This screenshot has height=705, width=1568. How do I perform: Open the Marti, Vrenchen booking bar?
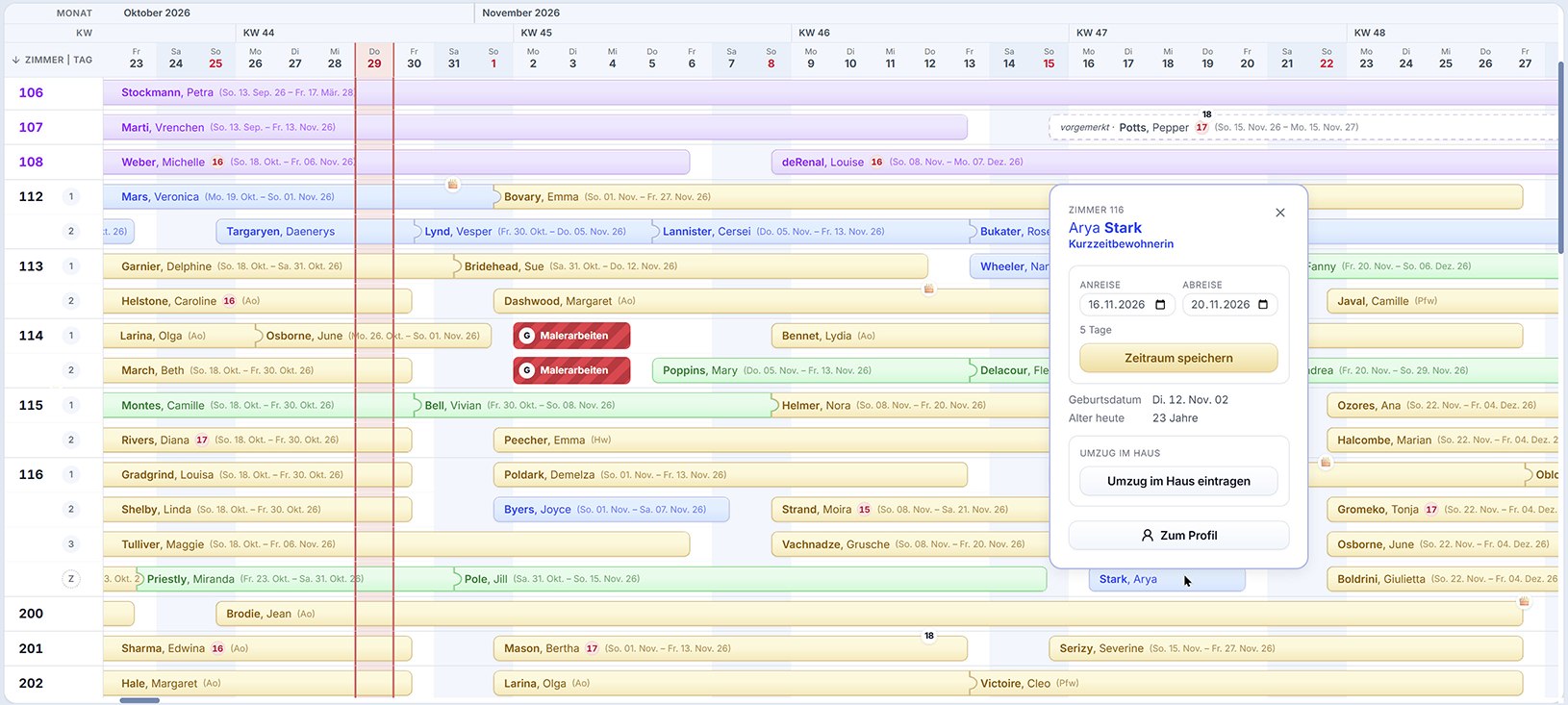click(x=535, y=127)
